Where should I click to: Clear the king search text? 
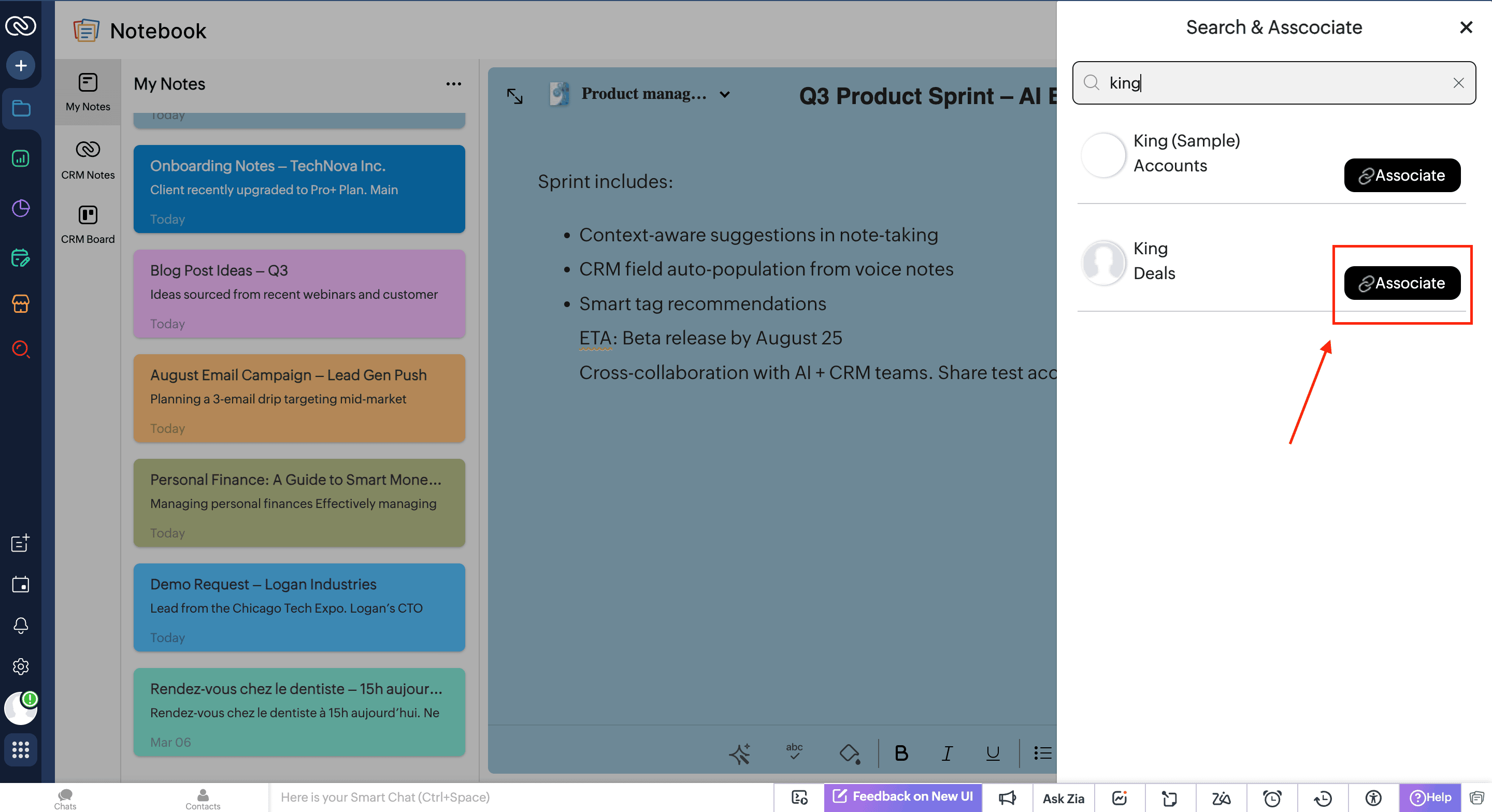[x=1458, y=83]
